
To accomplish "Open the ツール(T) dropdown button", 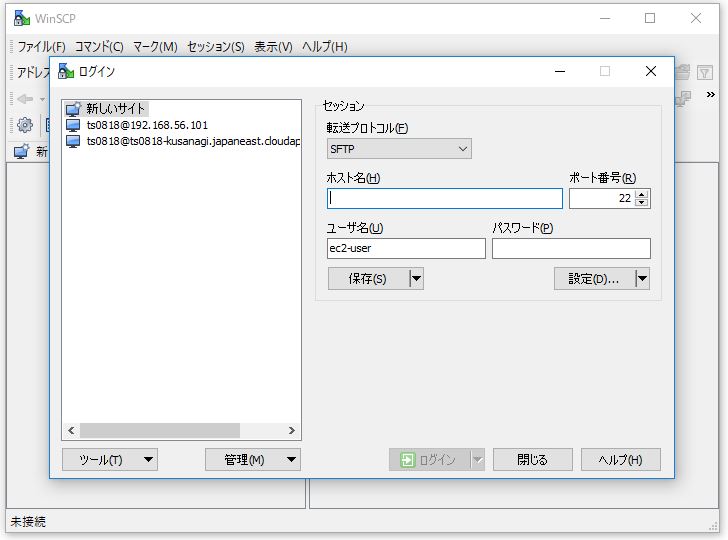I will click(110, 460).
